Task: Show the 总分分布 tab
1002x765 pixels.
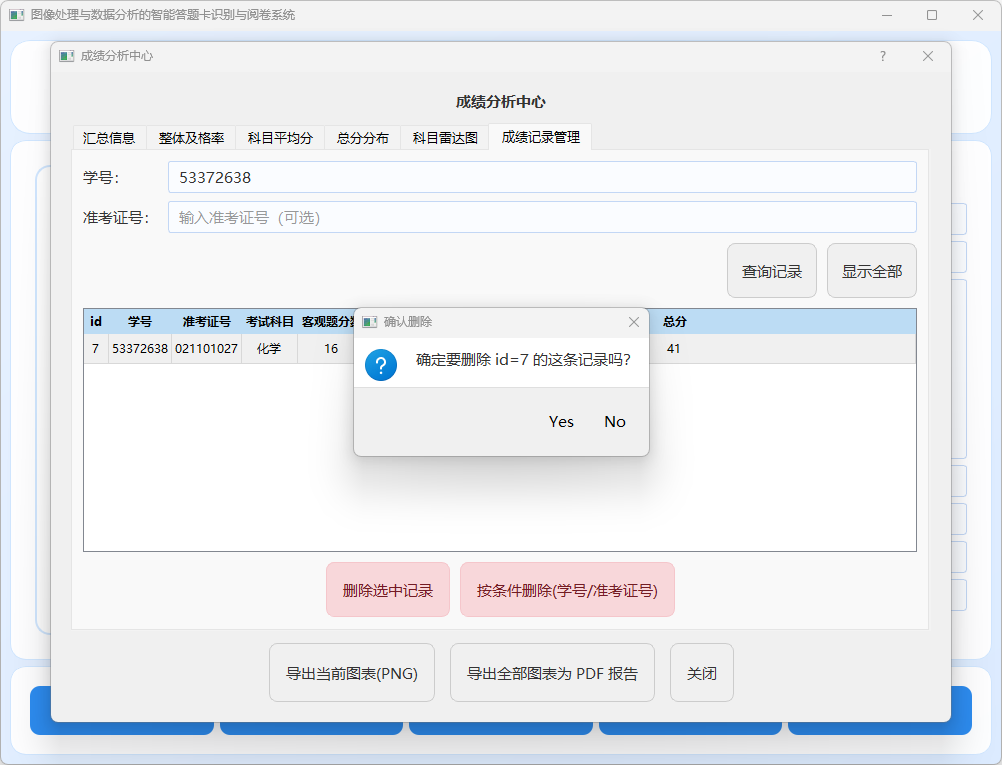Action: pyautogui.click(x=362, y=138)
